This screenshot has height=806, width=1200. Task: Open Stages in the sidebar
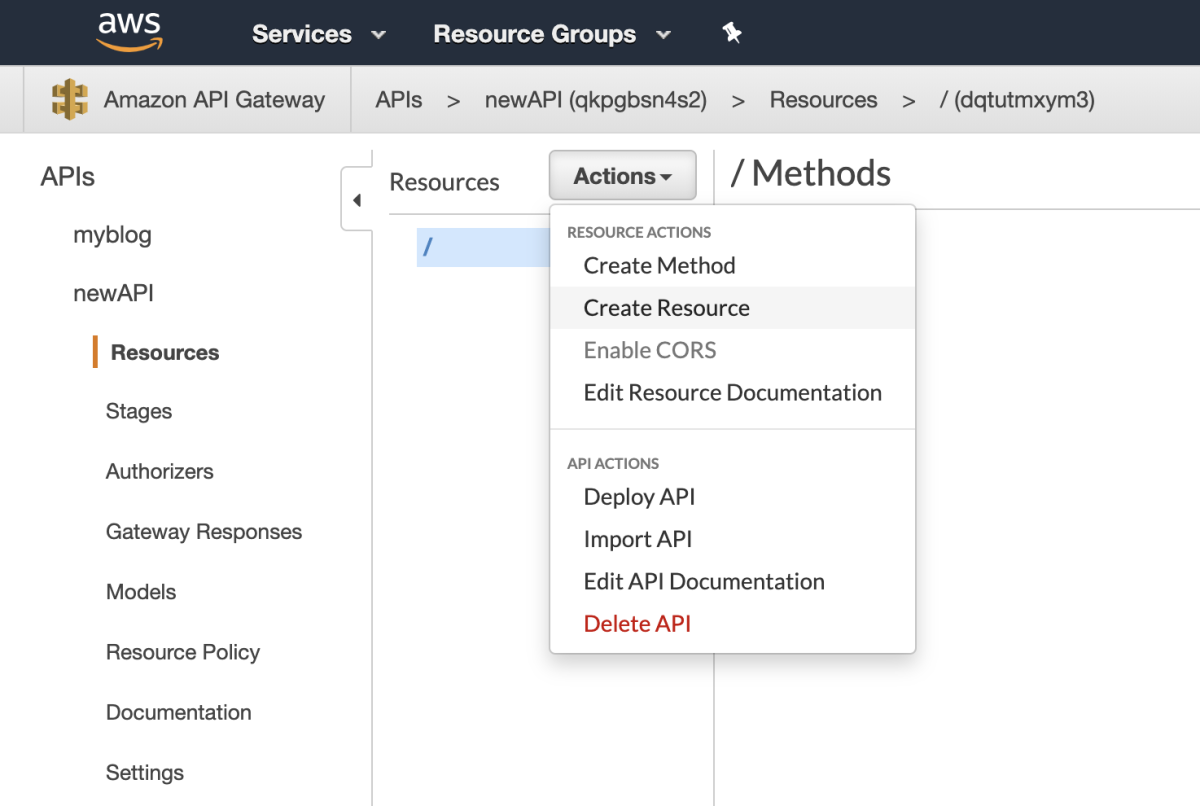(139, 412)
